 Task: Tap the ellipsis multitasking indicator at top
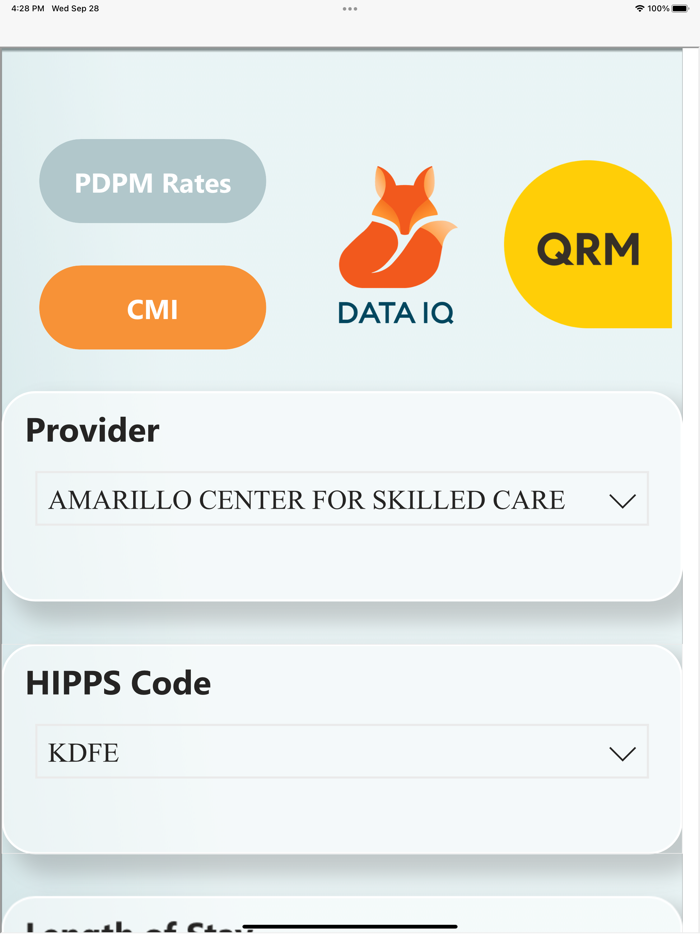tap(350, 8)
